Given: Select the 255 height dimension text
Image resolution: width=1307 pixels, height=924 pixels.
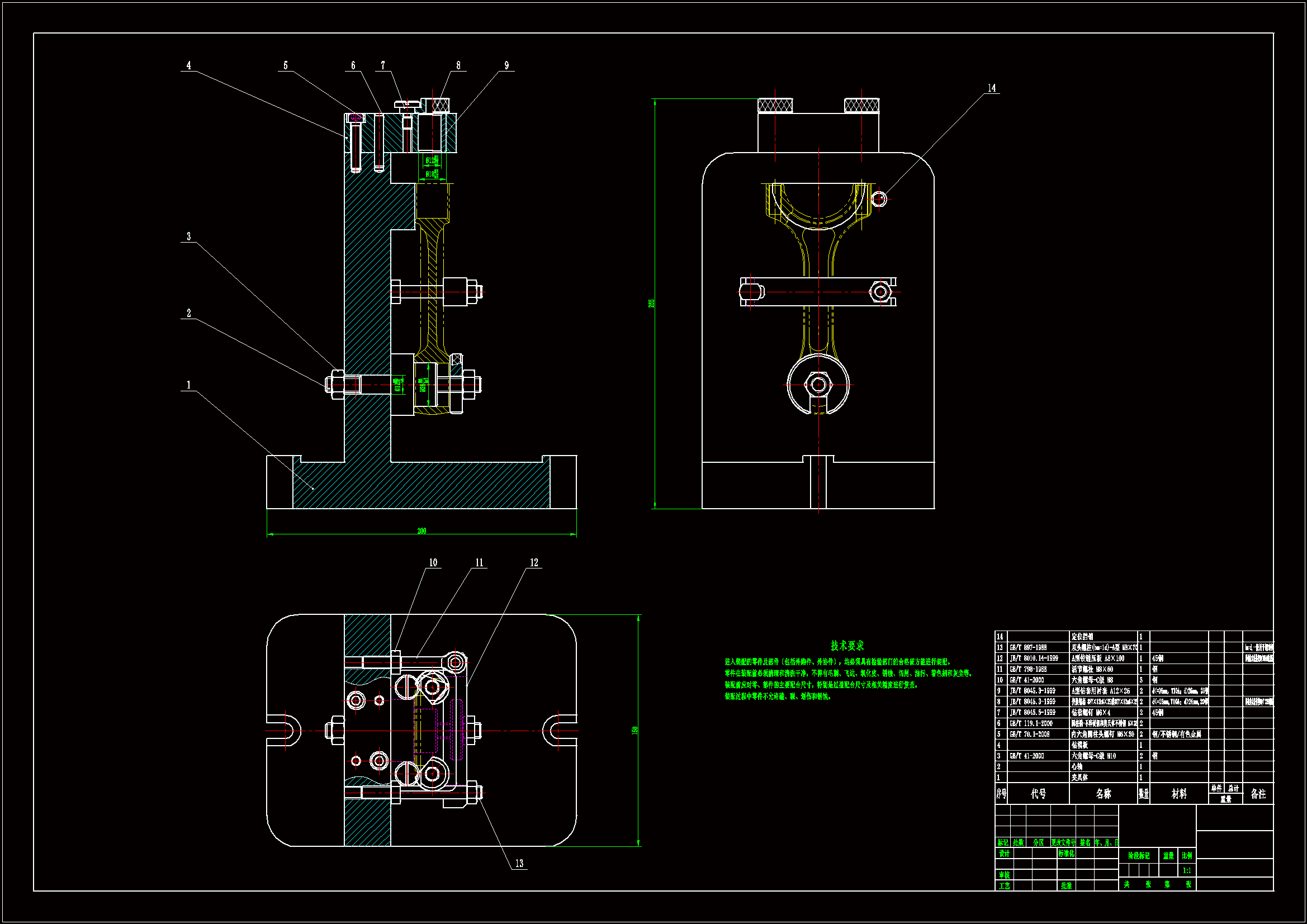Looking at the screenshot, I should pyautogui.click(x=651, y=303).
